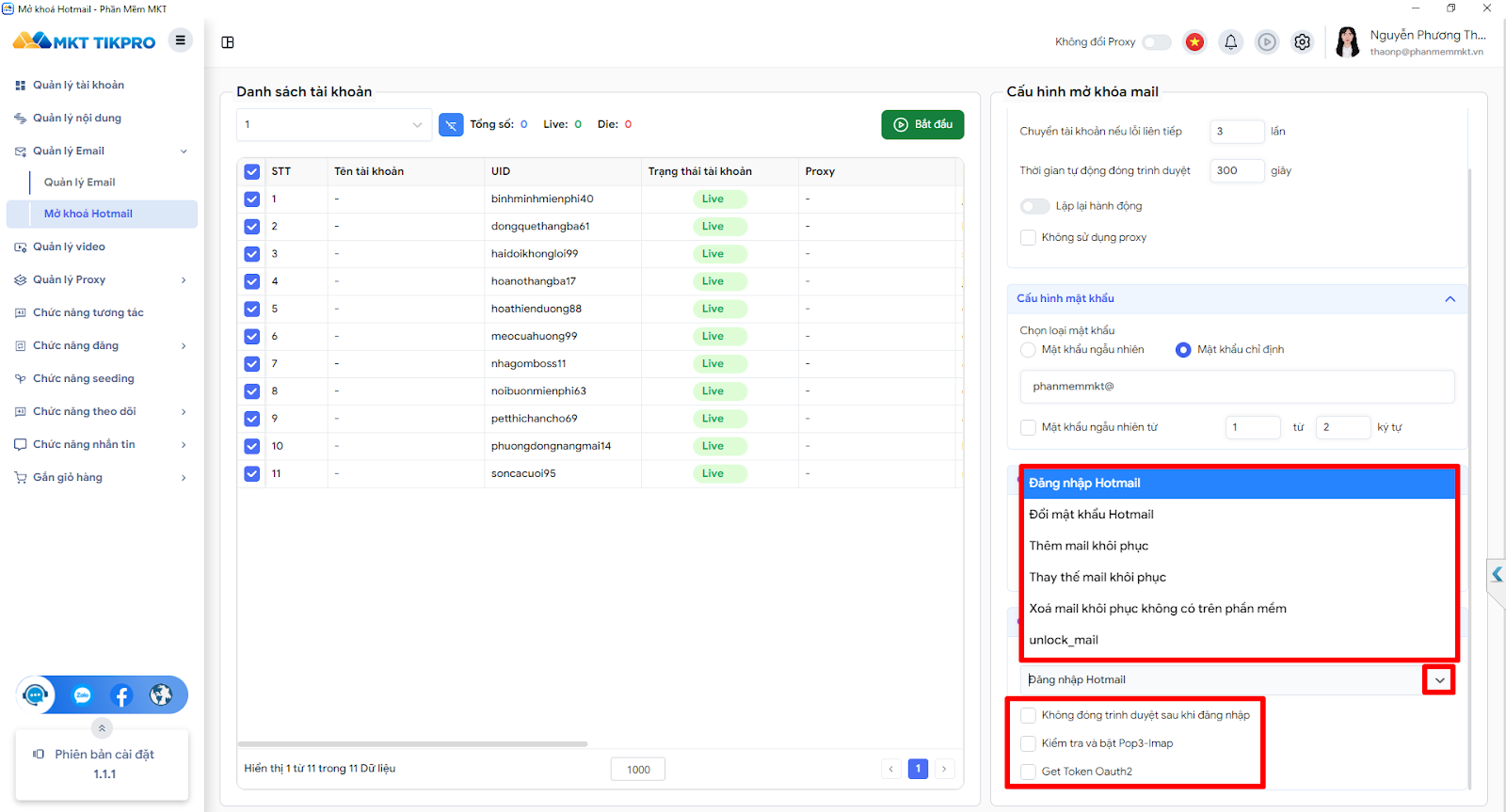
Task: Click the play tutorial icon in header
Action: (x=1267, y=42)
